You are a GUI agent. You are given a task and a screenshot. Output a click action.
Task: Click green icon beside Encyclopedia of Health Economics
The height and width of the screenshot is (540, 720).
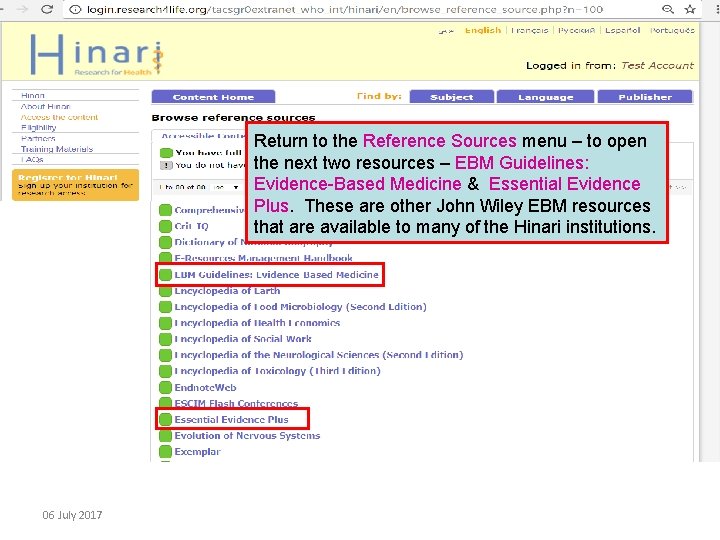point(165,323)
